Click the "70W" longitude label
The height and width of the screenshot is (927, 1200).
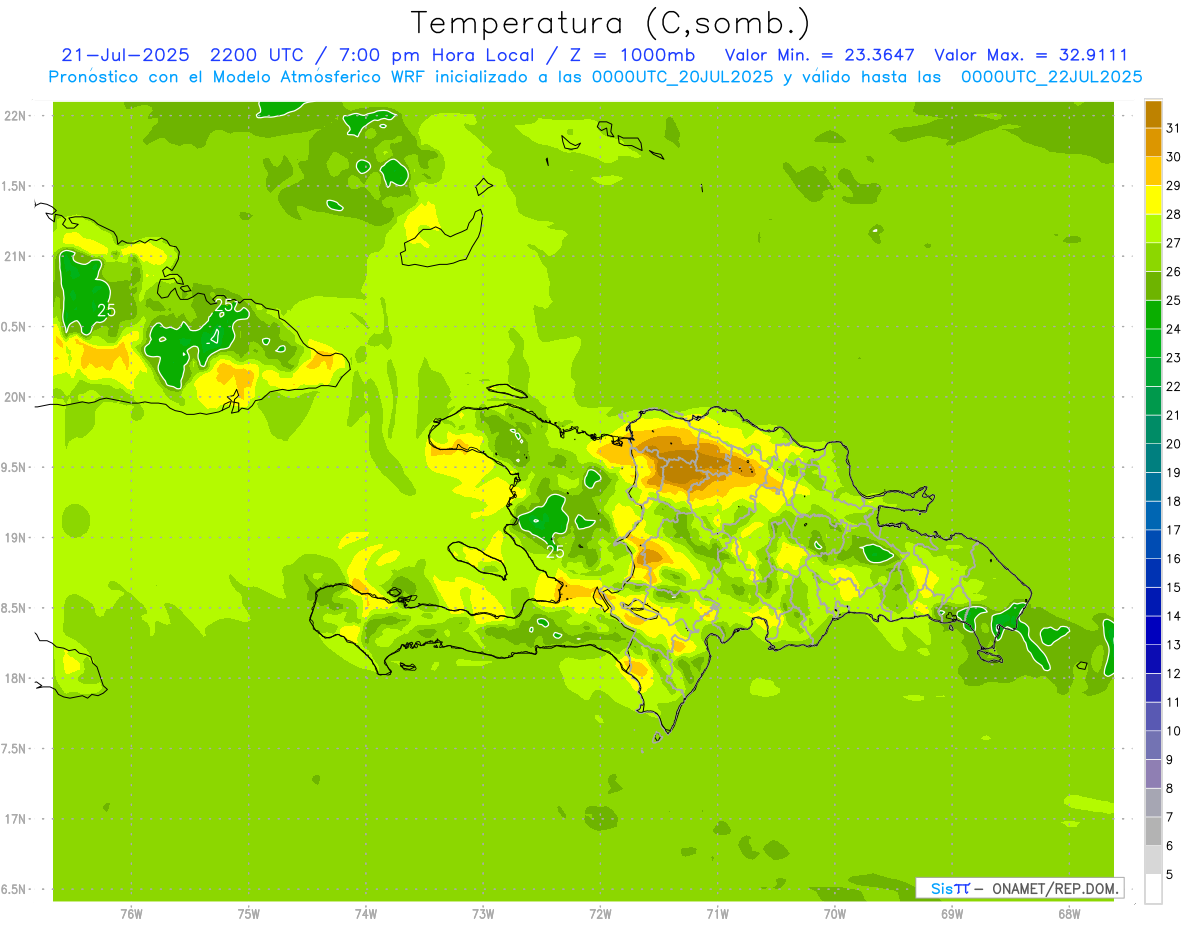[x=835, y=914]
